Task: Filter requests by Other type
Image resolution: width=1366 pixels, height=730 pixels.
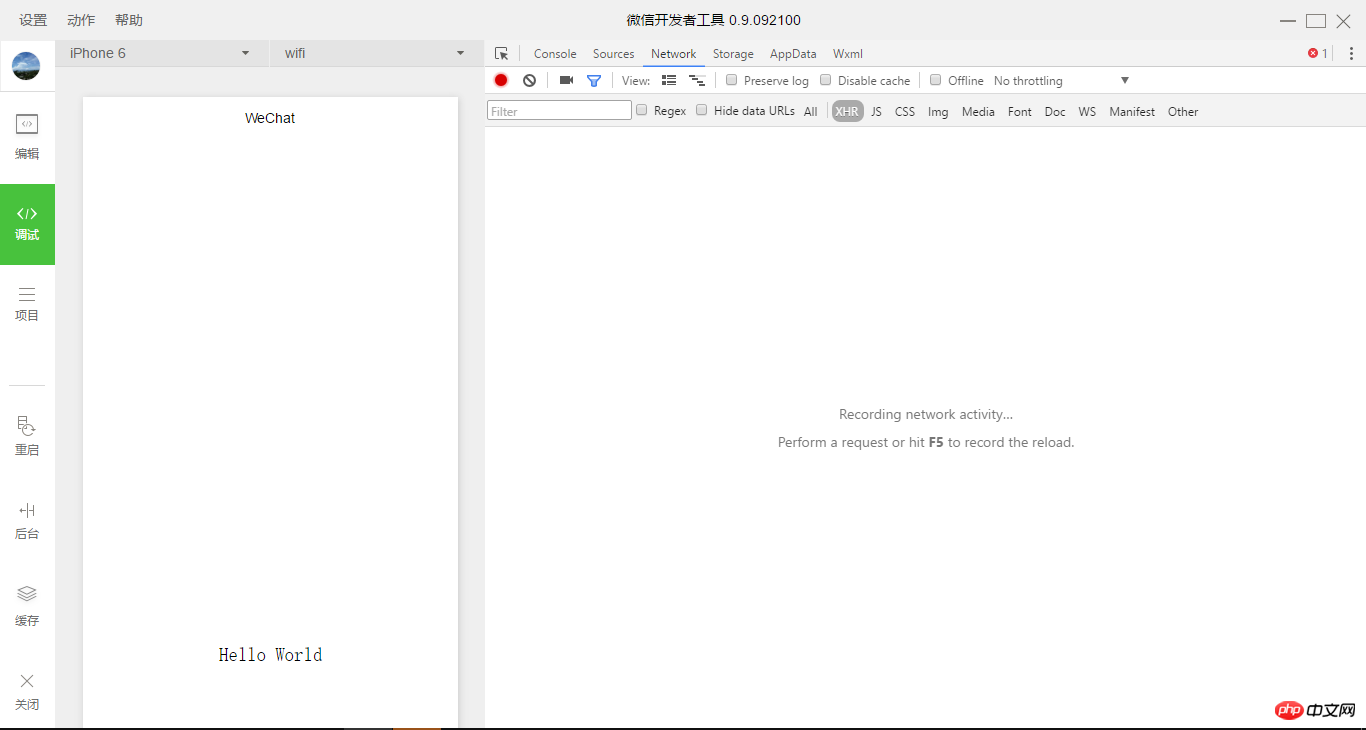Action: 1183,111
